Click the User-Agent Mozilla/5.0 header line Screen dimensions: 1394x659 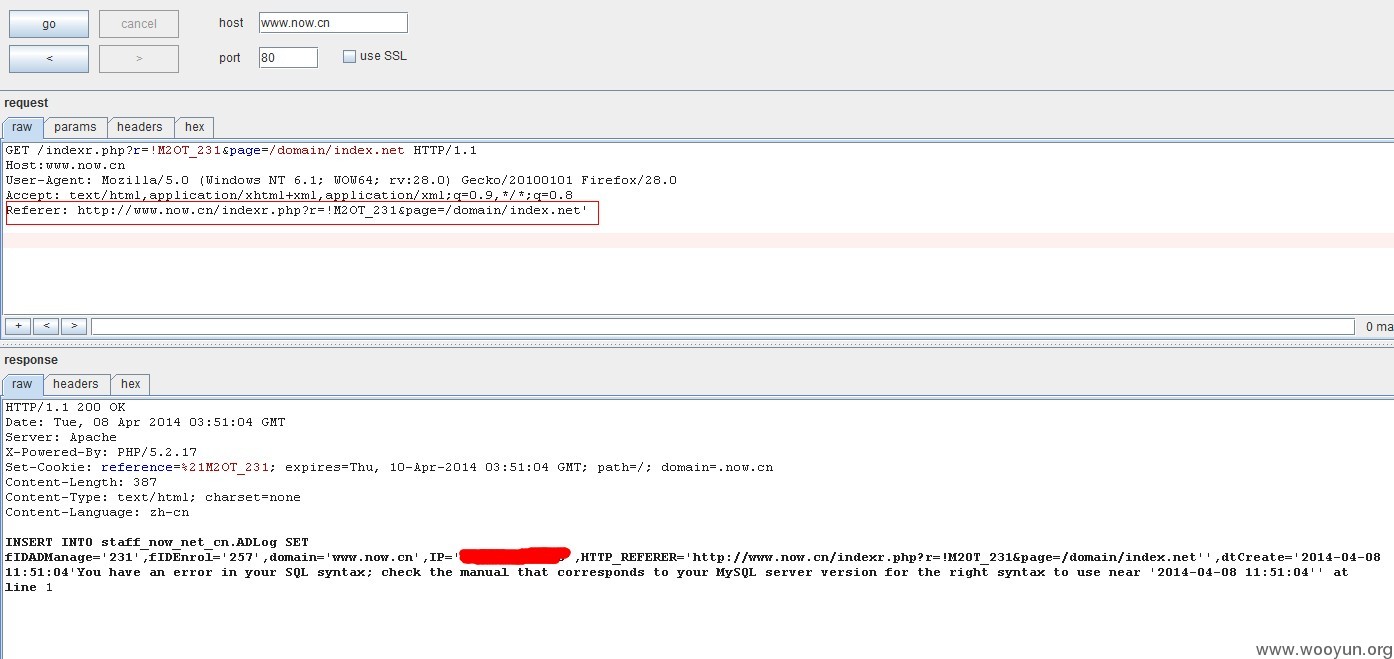point(341,181)
